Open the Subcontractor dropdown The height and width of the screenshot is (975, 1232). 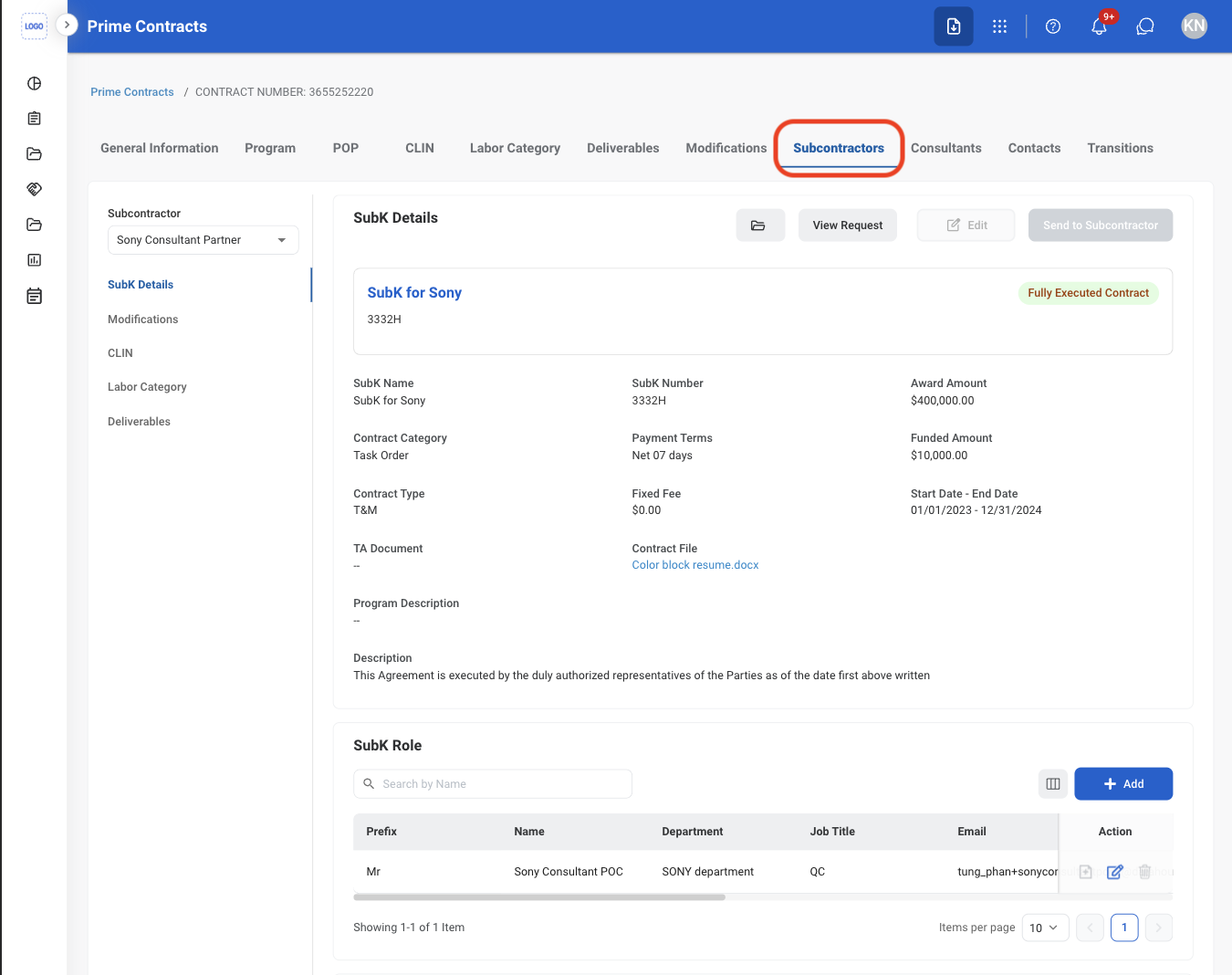pyautogui.click(x=203, y=240)
